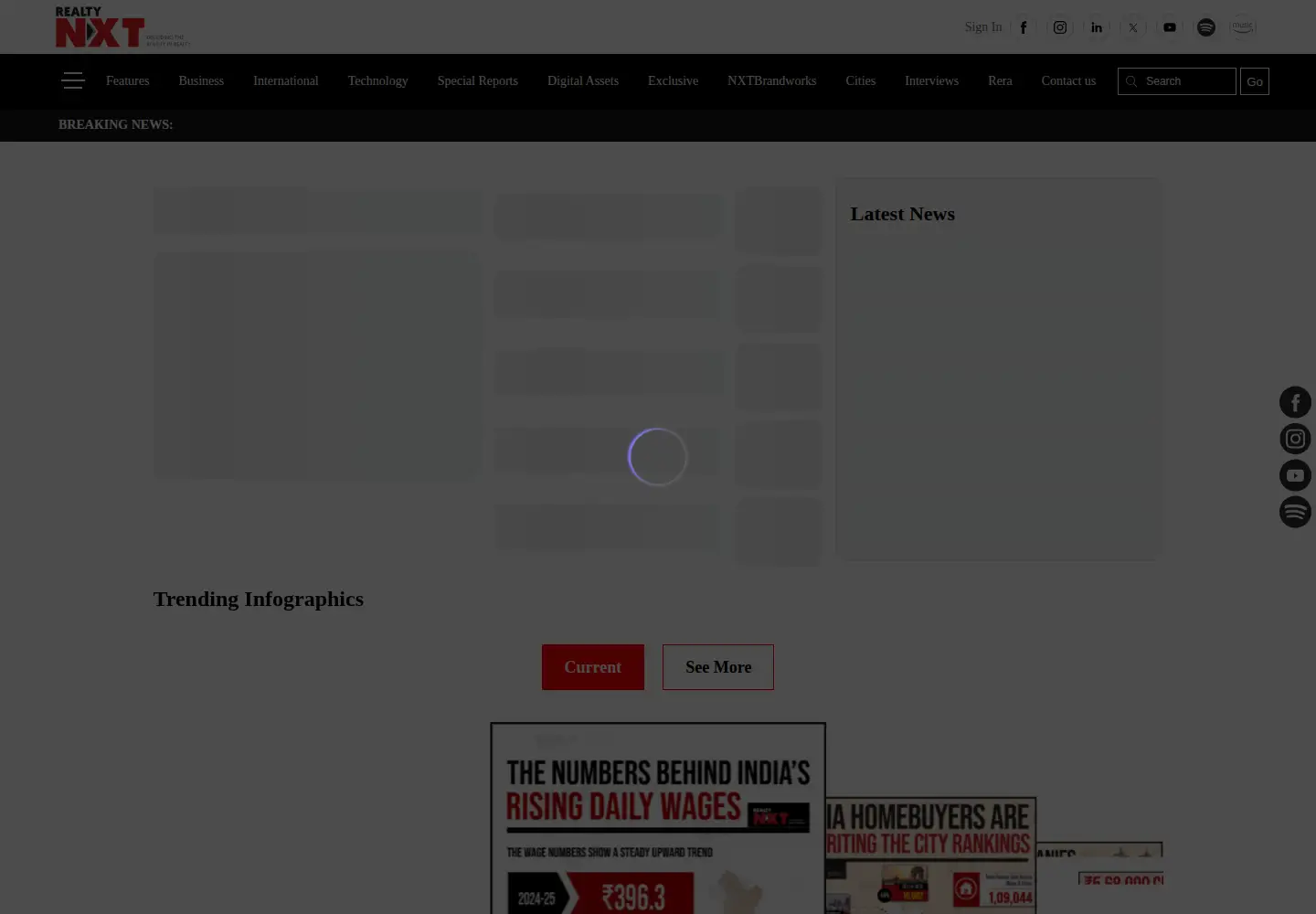Open the Interviews section

point(931,80)
